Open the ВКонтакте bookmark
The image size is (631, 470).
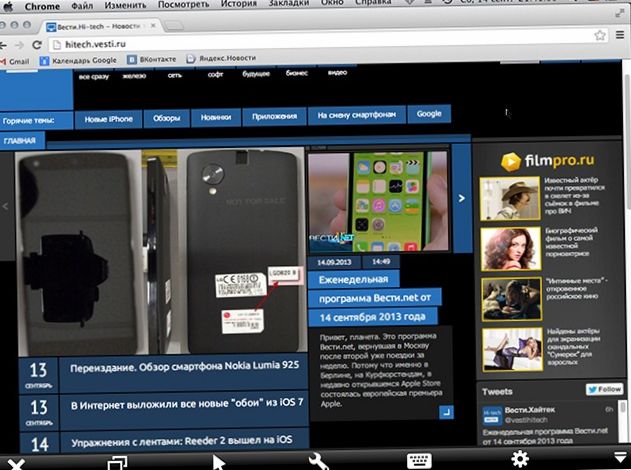tap(152, 59)
